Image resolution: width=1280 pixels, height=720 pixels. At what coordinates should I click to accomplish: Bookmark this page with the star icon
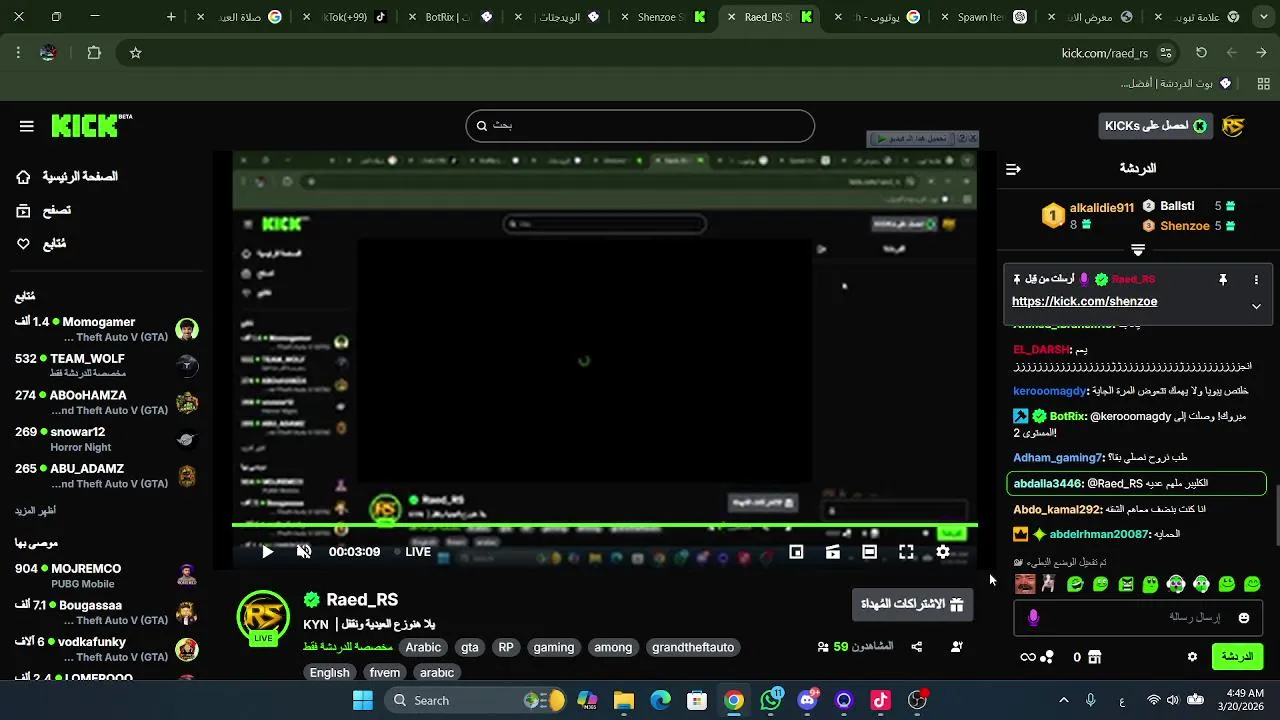point(136,53)
